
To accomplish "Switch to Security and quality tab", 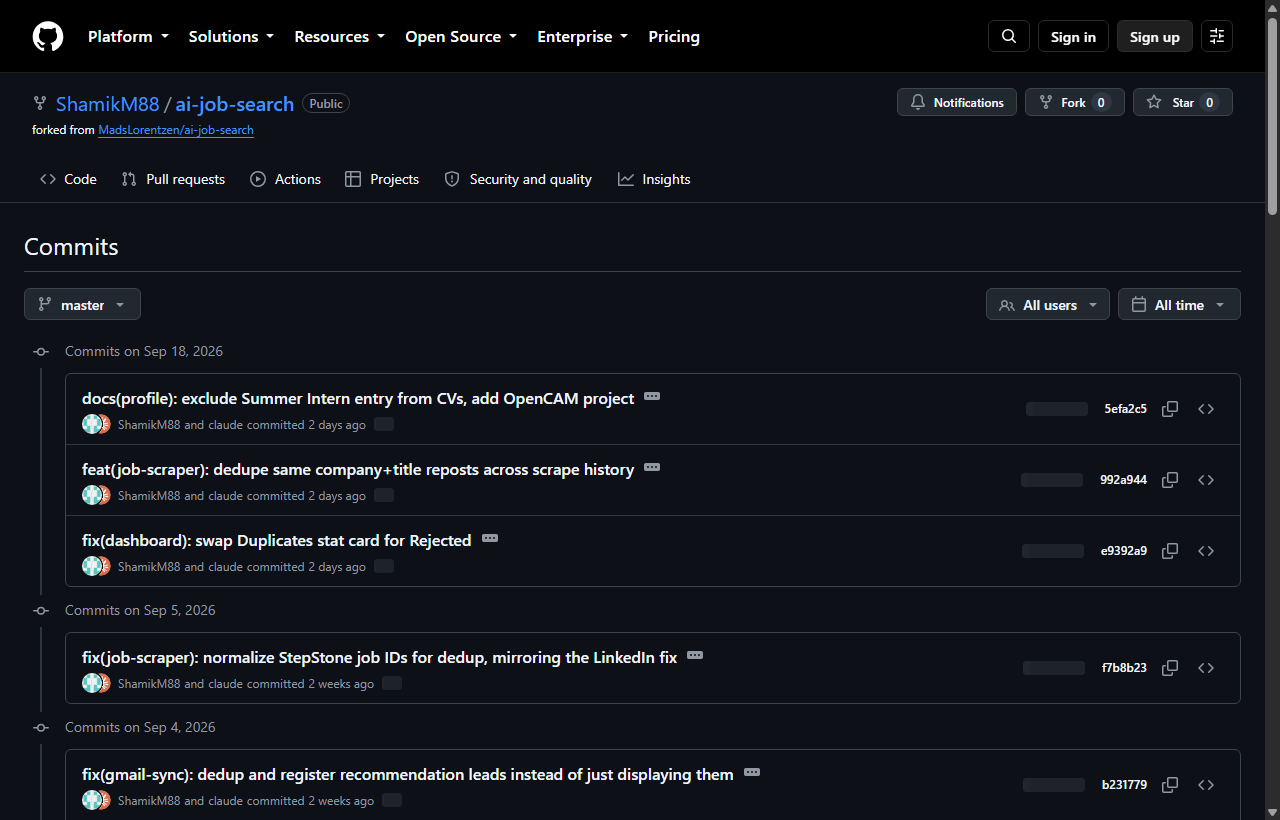I will 518,179.
